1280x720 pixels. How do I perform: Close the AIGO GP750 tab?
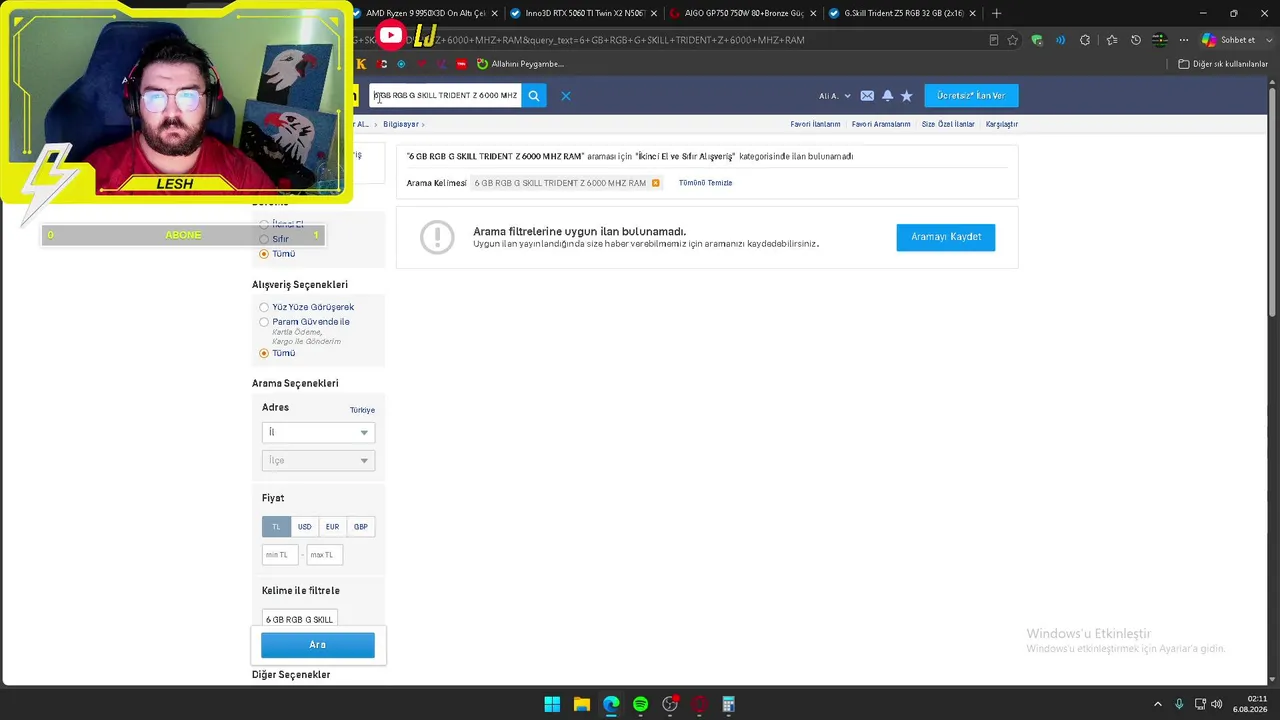[x=813, y=13]
